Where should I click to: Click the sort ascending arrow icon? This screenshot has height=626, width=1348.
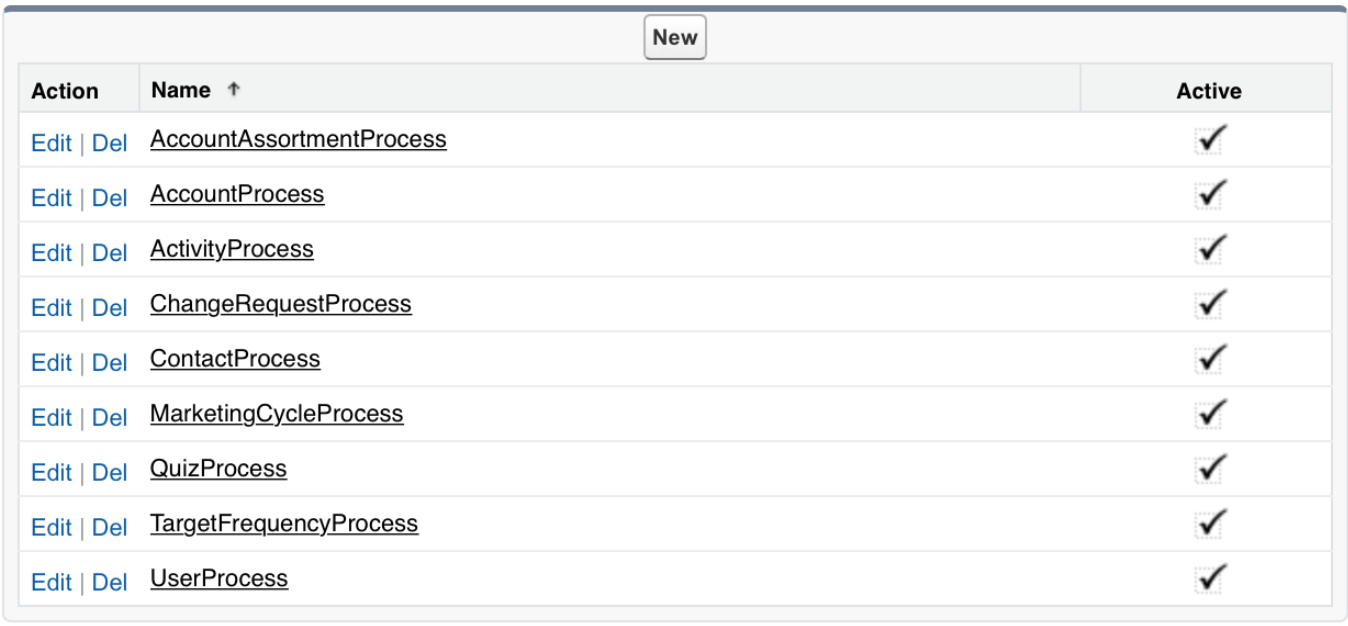click(x=234, y=90)
